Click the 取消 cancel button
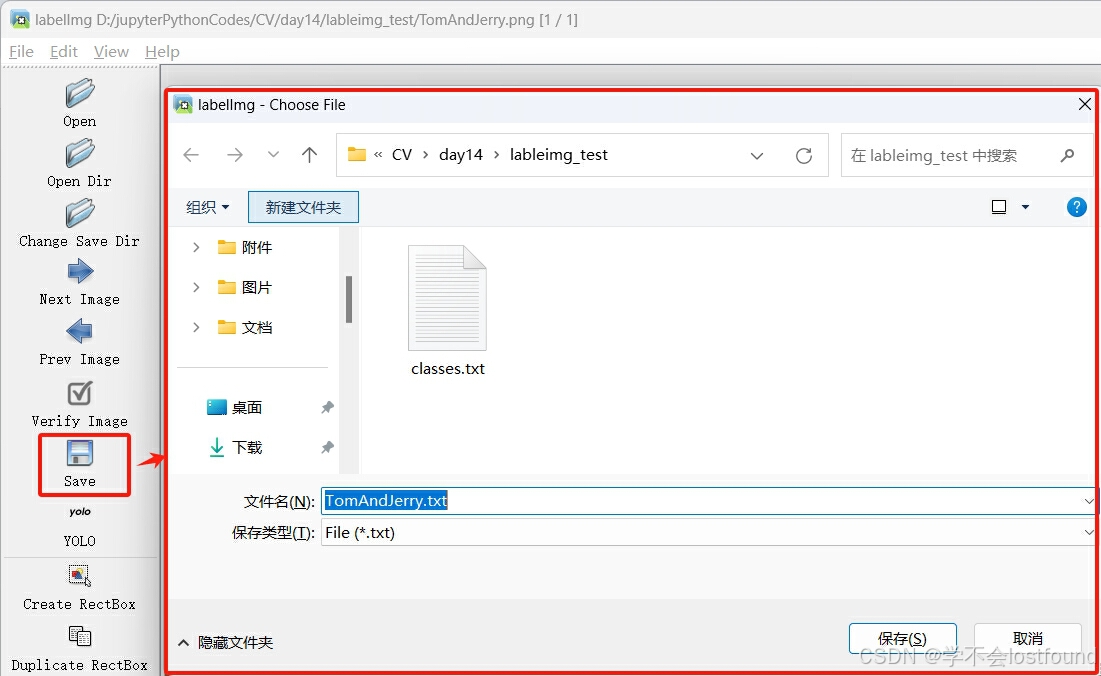This screenshot has height=676, width=1101. [x=1027, y=639]
